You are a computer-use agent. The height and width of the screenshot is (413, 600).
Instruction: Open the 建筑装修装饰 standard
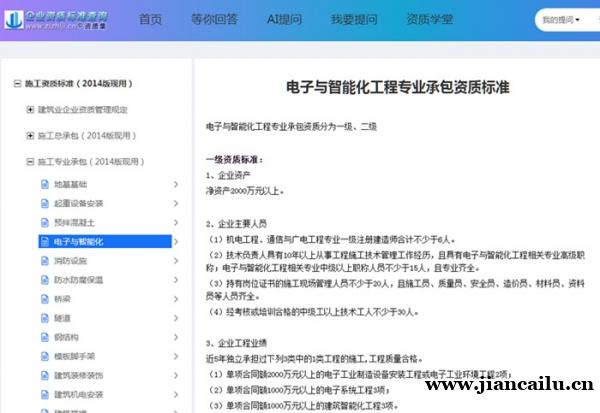(79, 376)
